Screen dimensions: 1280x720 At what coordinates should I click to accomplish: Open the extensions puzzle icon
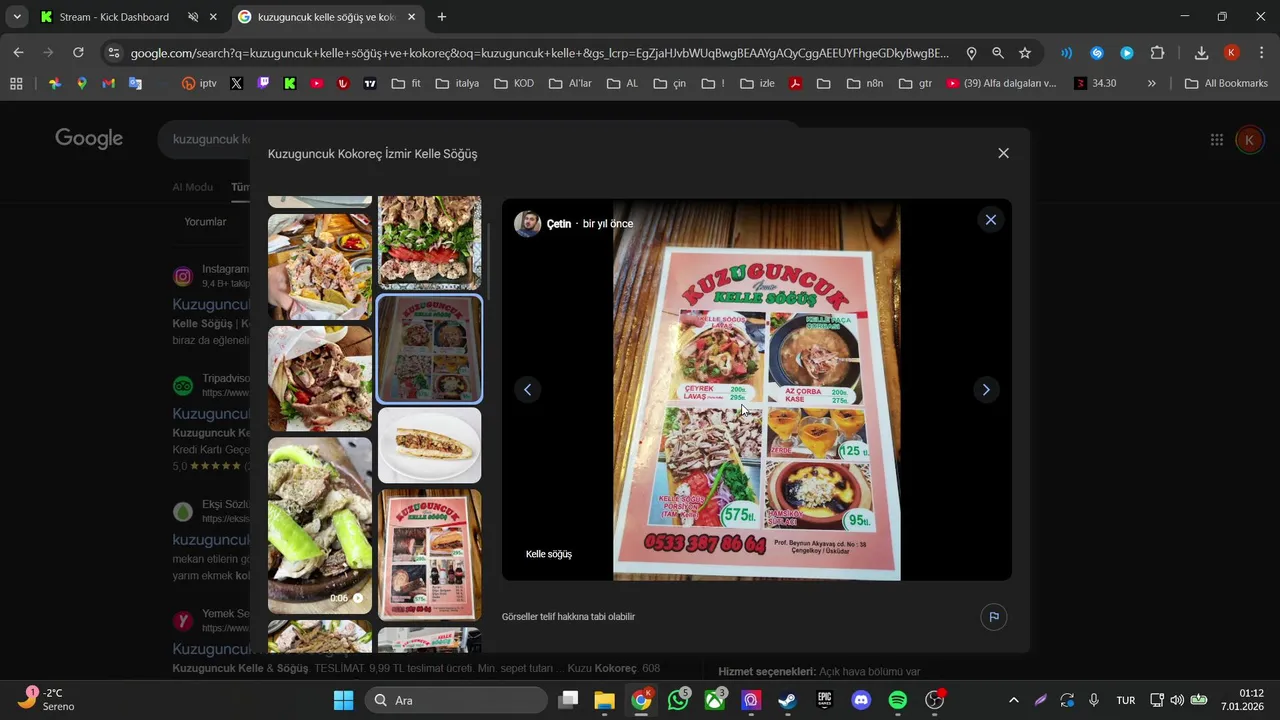point(1158,53)
